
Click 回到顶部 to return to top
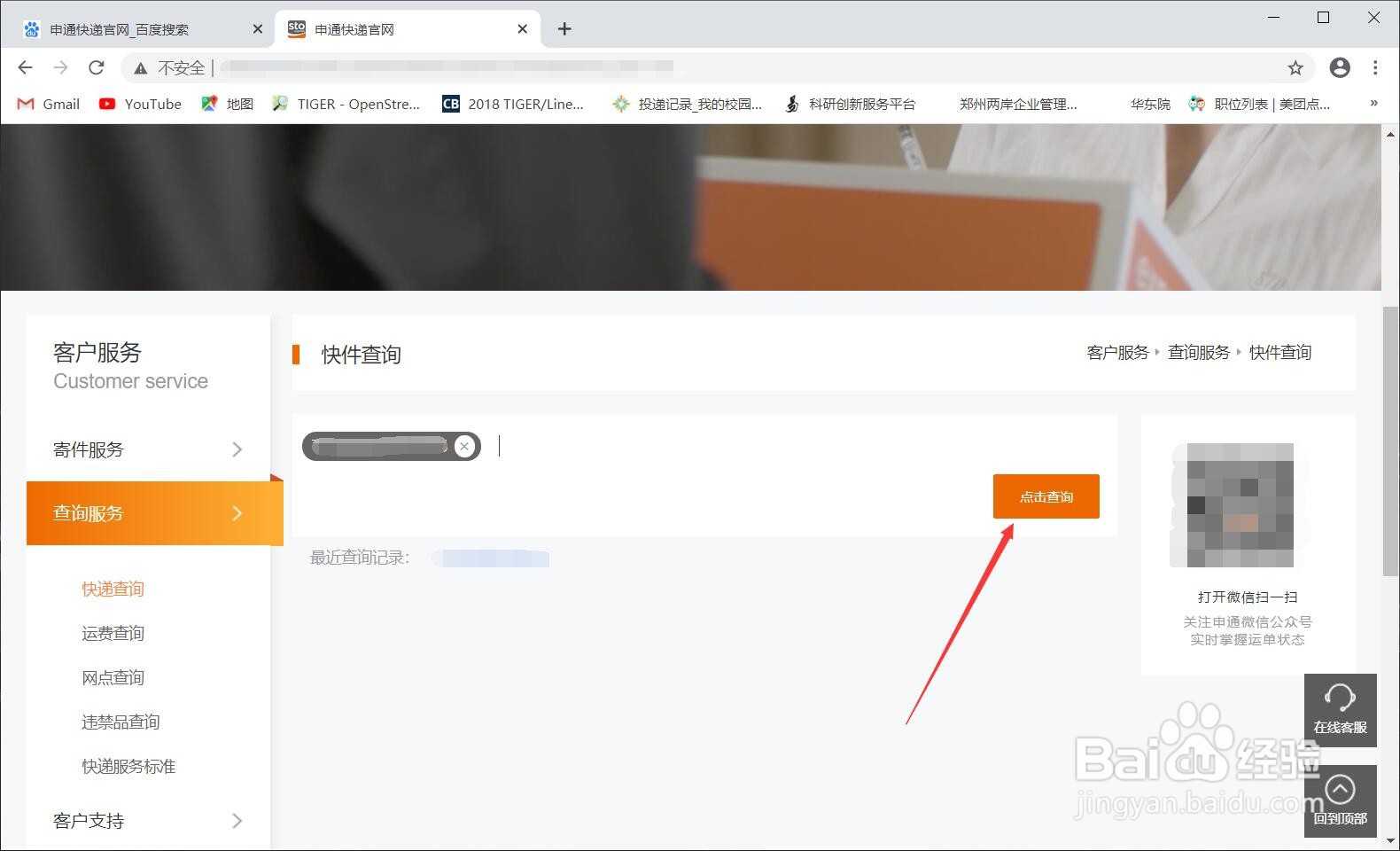[1341, 801]
